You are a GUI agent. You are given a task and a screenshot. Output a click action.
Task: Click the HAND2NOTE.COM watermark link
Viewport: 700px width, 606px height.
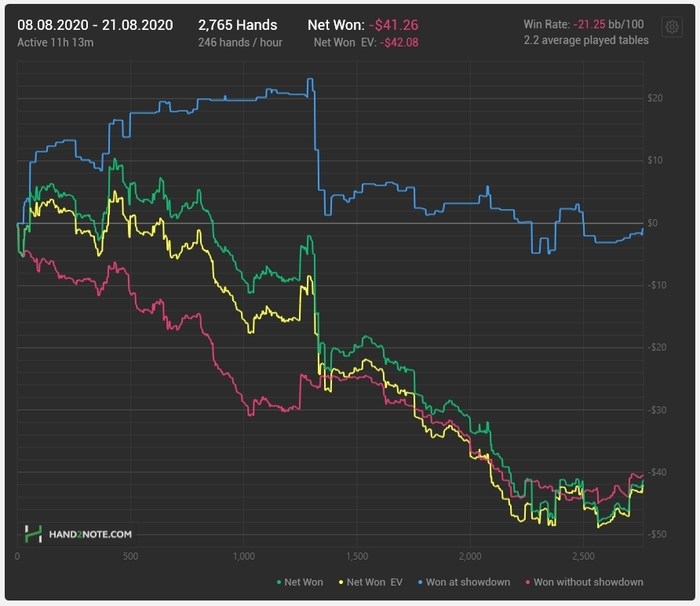pos(90,535)
